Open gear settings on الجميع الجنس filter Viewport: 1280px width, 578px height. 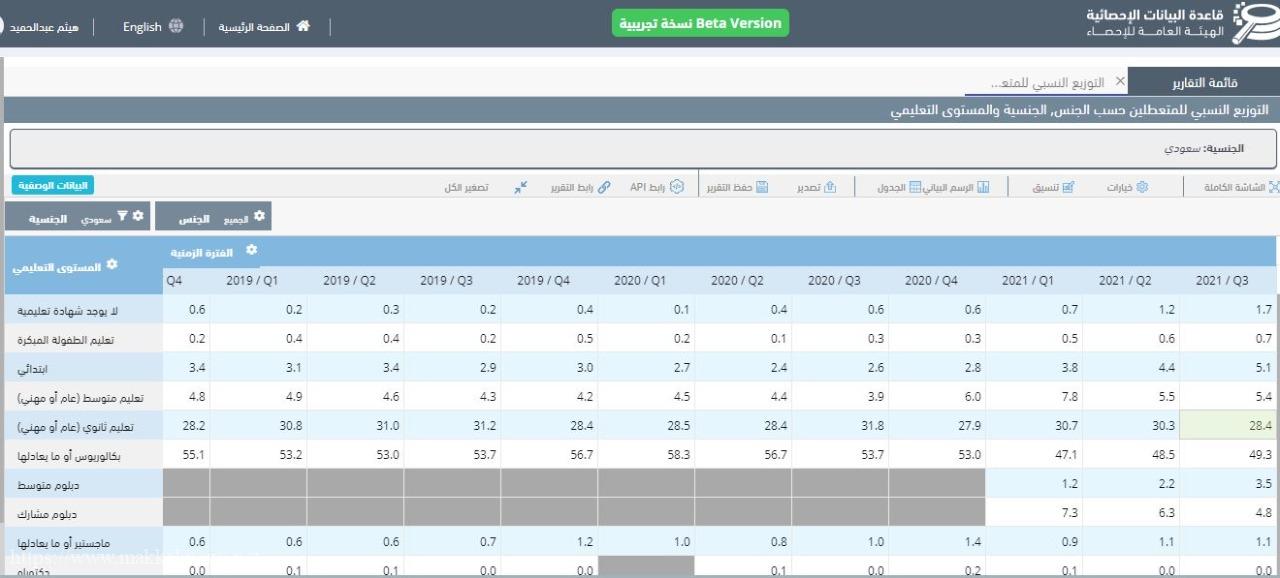click(x=260, y=217)
